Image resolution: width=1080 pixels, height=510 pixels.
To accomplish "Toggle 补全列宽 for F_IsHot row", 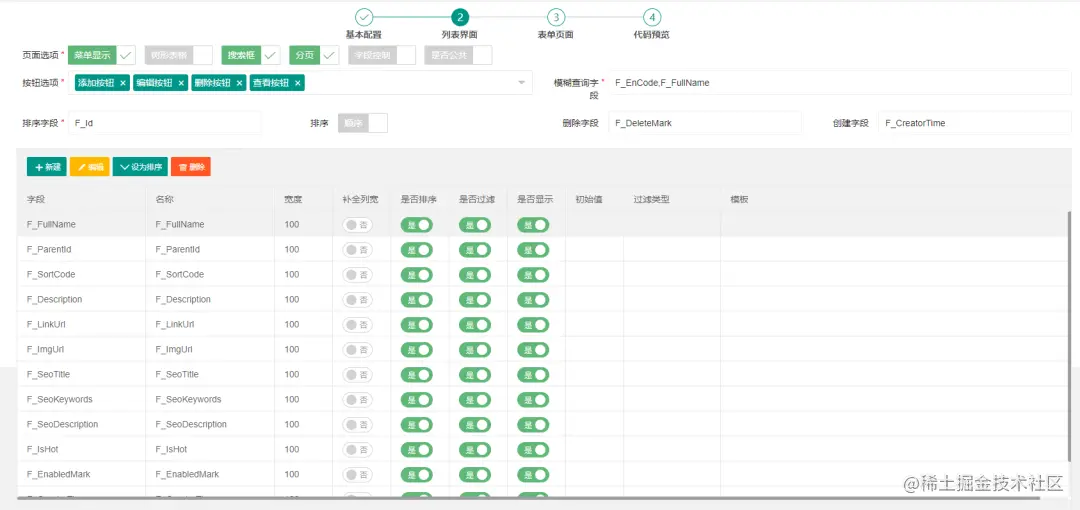I will 357,449.
